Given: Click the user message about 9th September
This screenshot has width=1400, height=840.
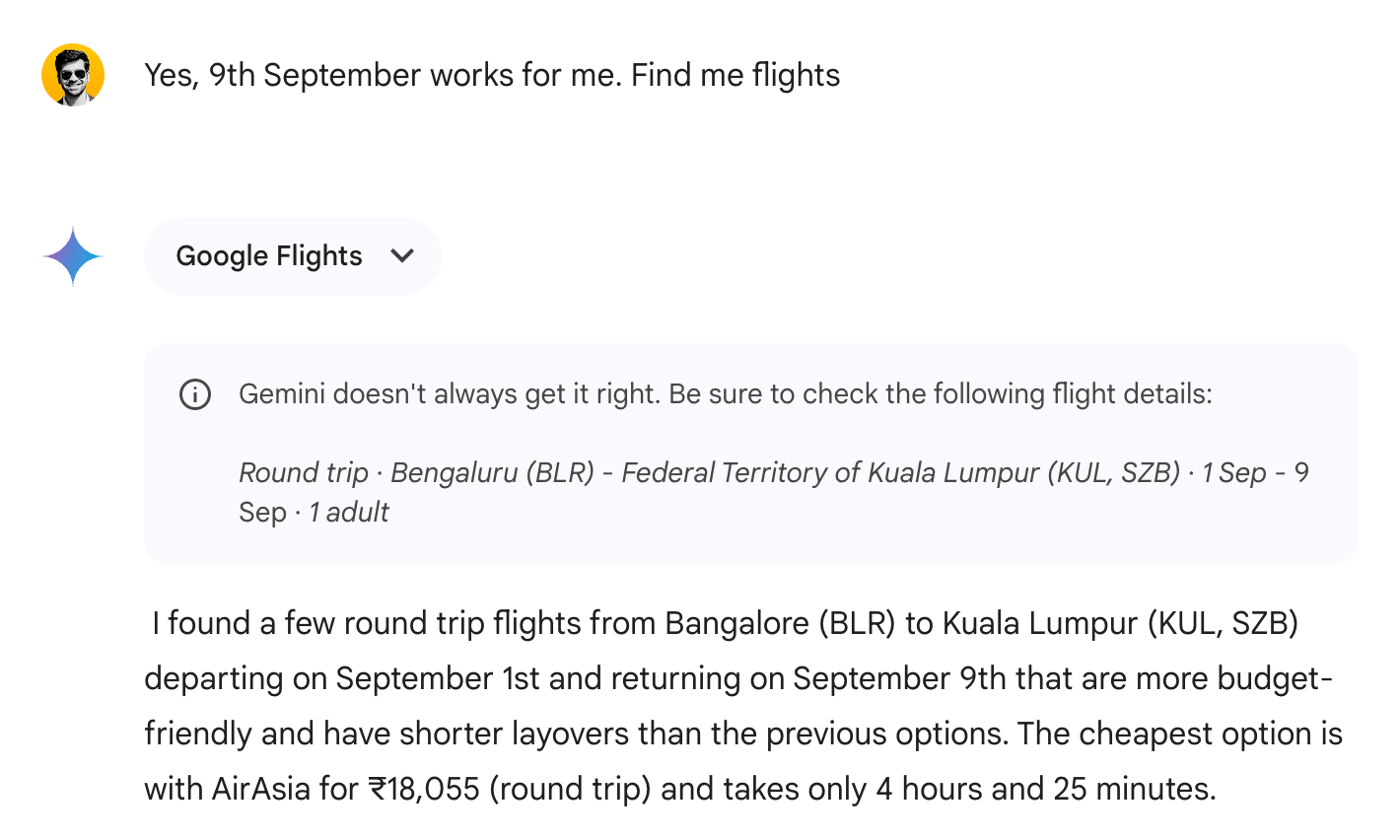Looking at the screenshot, I should 492,75.
